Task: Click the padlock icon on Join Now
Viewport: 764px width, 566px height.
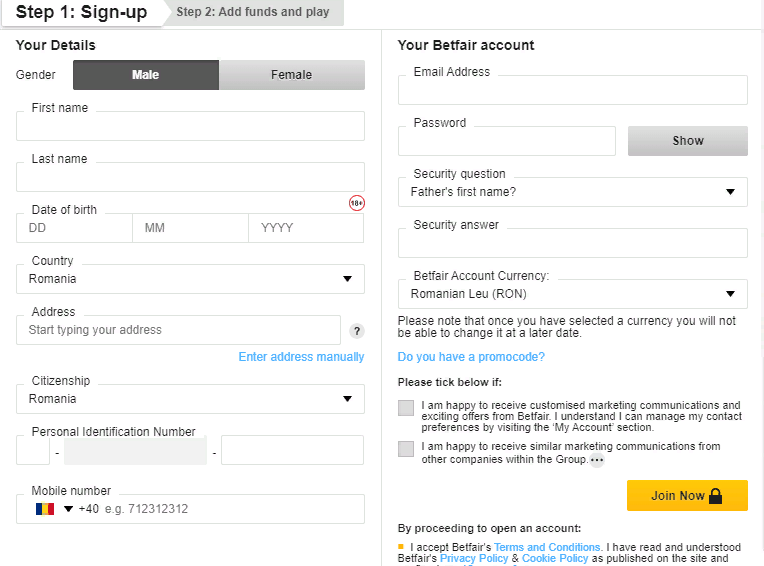Action: click(x=715, y=496)
